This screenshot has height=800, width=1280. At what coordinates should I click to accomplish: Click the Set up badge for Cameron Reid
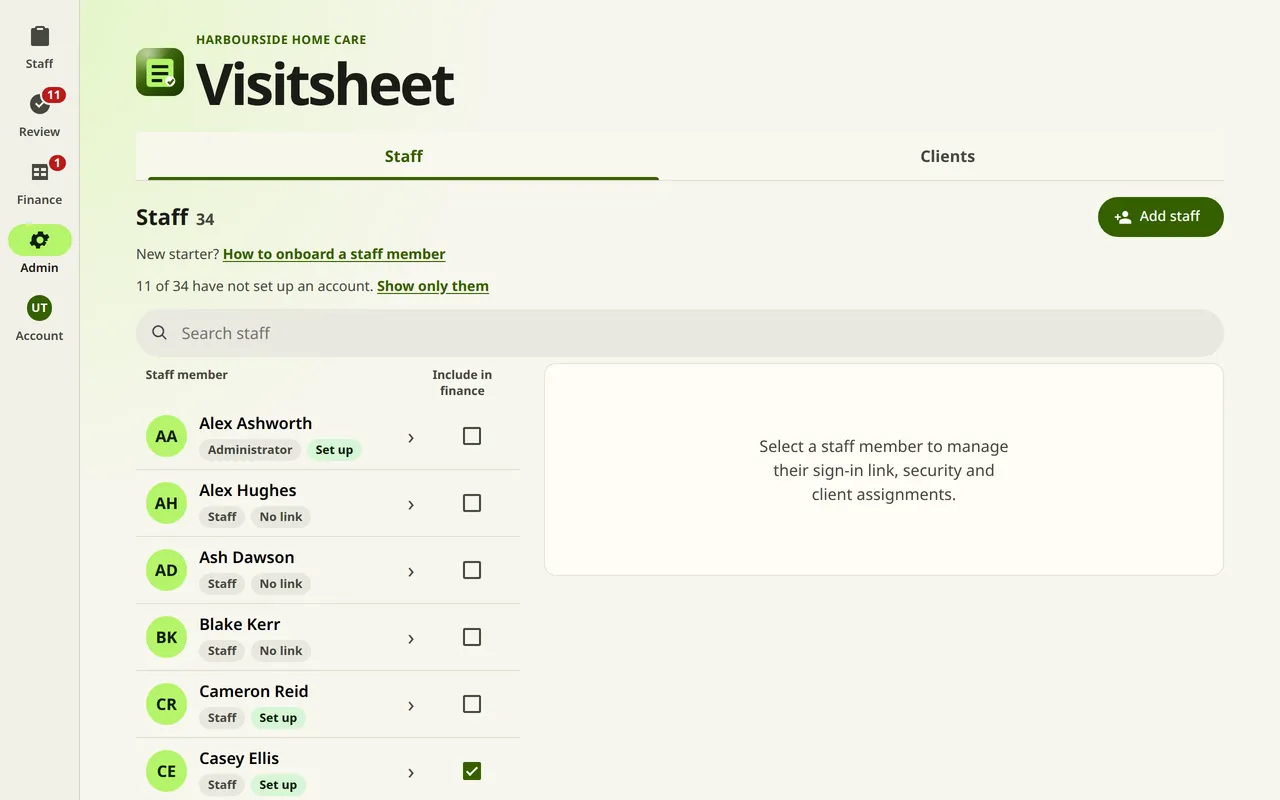pyautogui.click(x=278, y=718)
